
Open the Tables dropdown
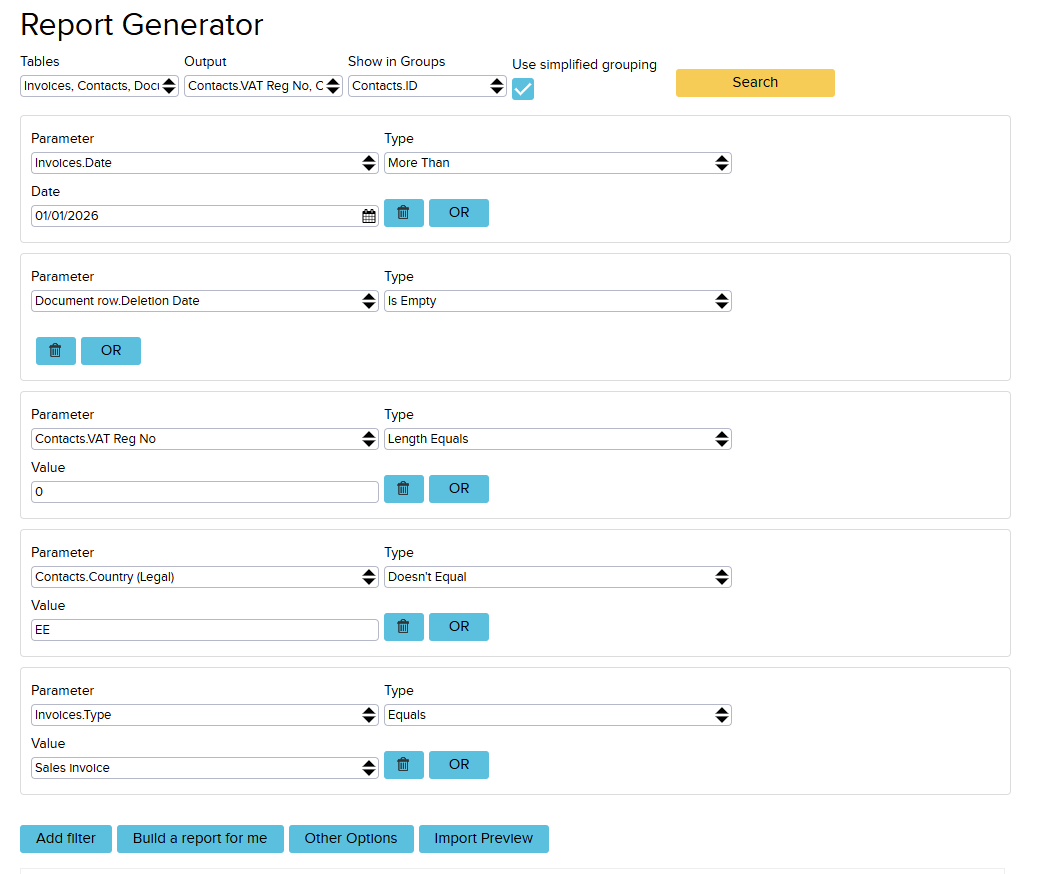99,86
